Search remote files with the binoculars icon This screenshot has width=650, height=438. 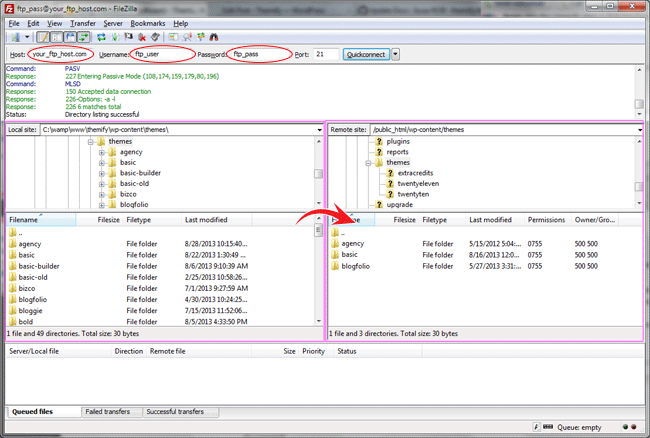pos(214,37)
